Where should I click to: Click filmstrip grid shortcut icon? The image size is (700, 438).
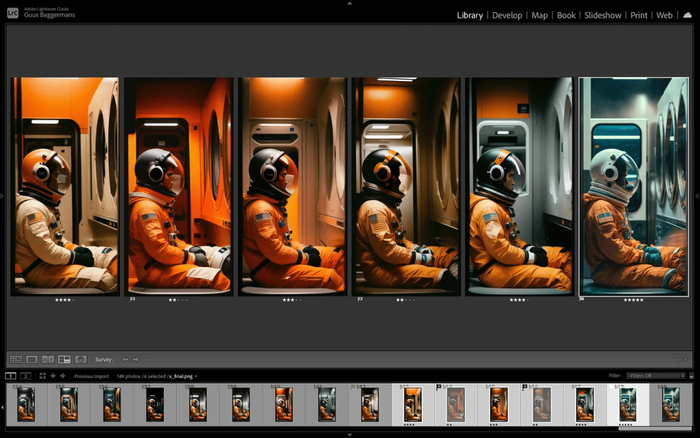[42, 376]
